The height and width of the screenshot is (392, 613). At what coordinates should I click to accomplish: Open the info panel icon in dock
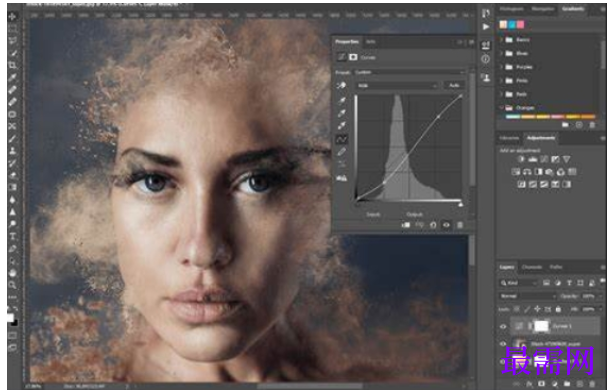click(x=486, y=59)
